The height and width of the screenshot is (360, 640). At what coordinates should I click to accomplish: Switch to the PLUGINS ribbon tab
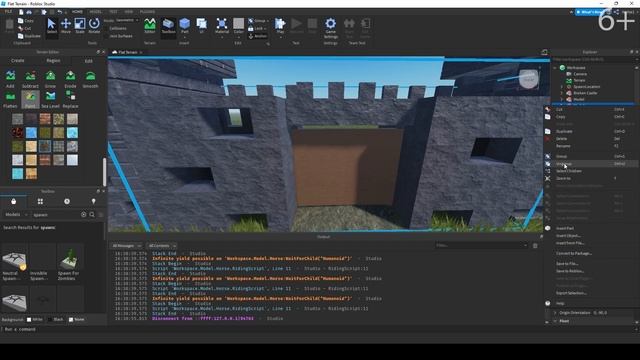(147, 12)
